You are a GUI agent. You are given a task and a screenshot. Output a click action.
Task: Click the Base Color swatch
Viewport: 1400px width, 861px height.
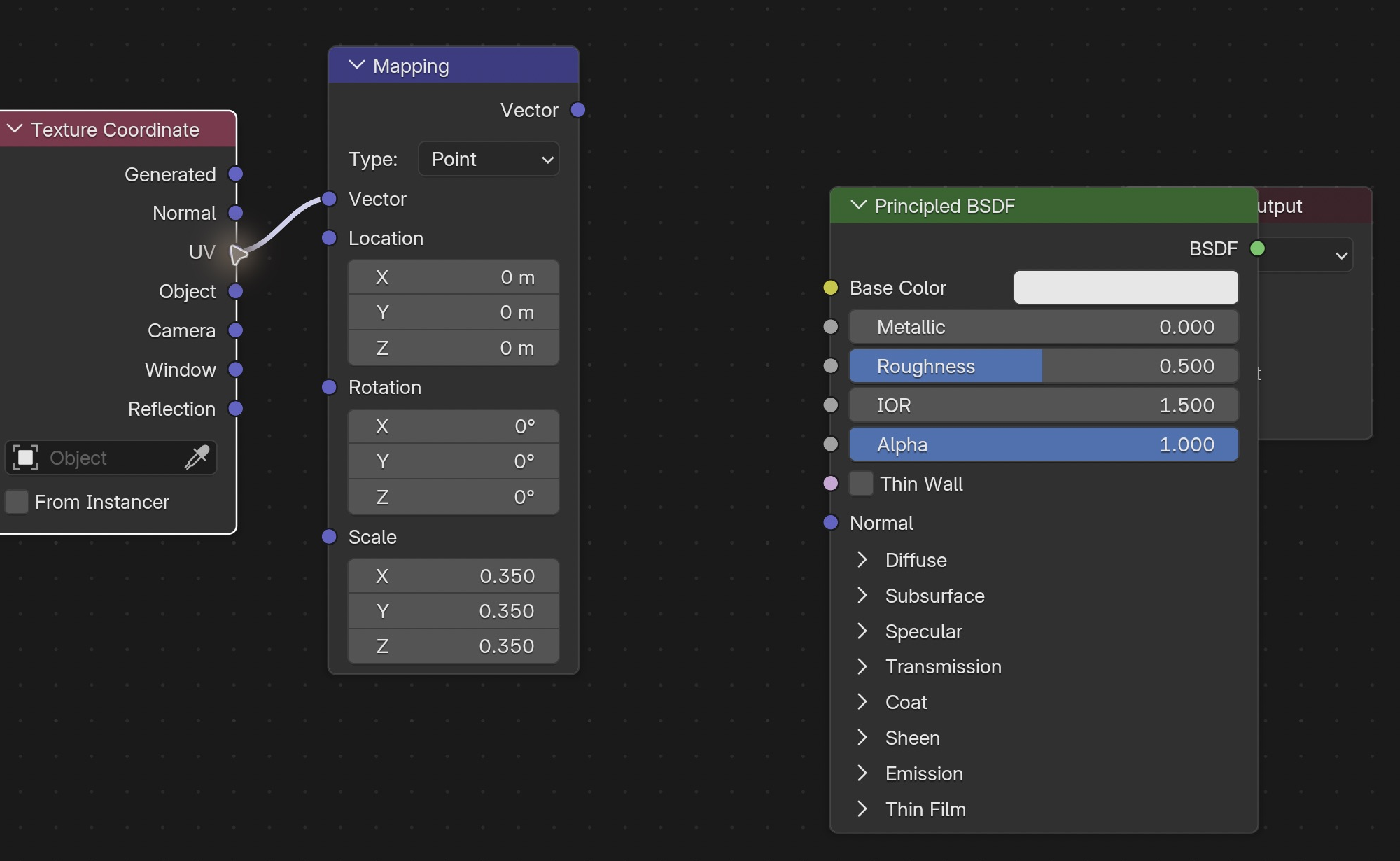[1126, 288]
